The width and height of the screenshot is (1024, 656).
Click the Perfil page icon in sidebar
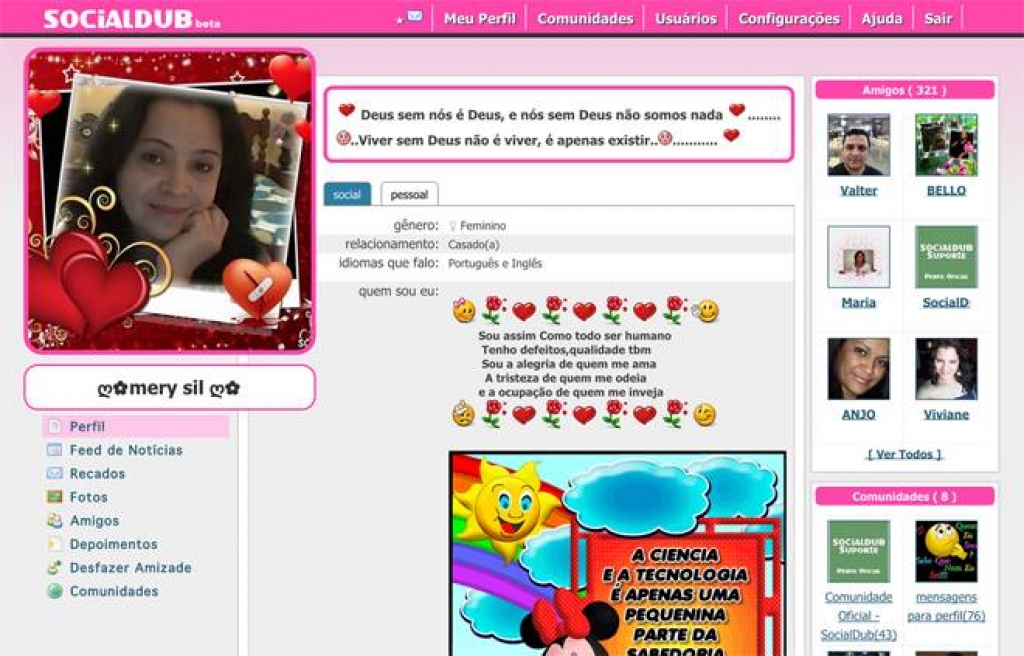click(55, 427)
